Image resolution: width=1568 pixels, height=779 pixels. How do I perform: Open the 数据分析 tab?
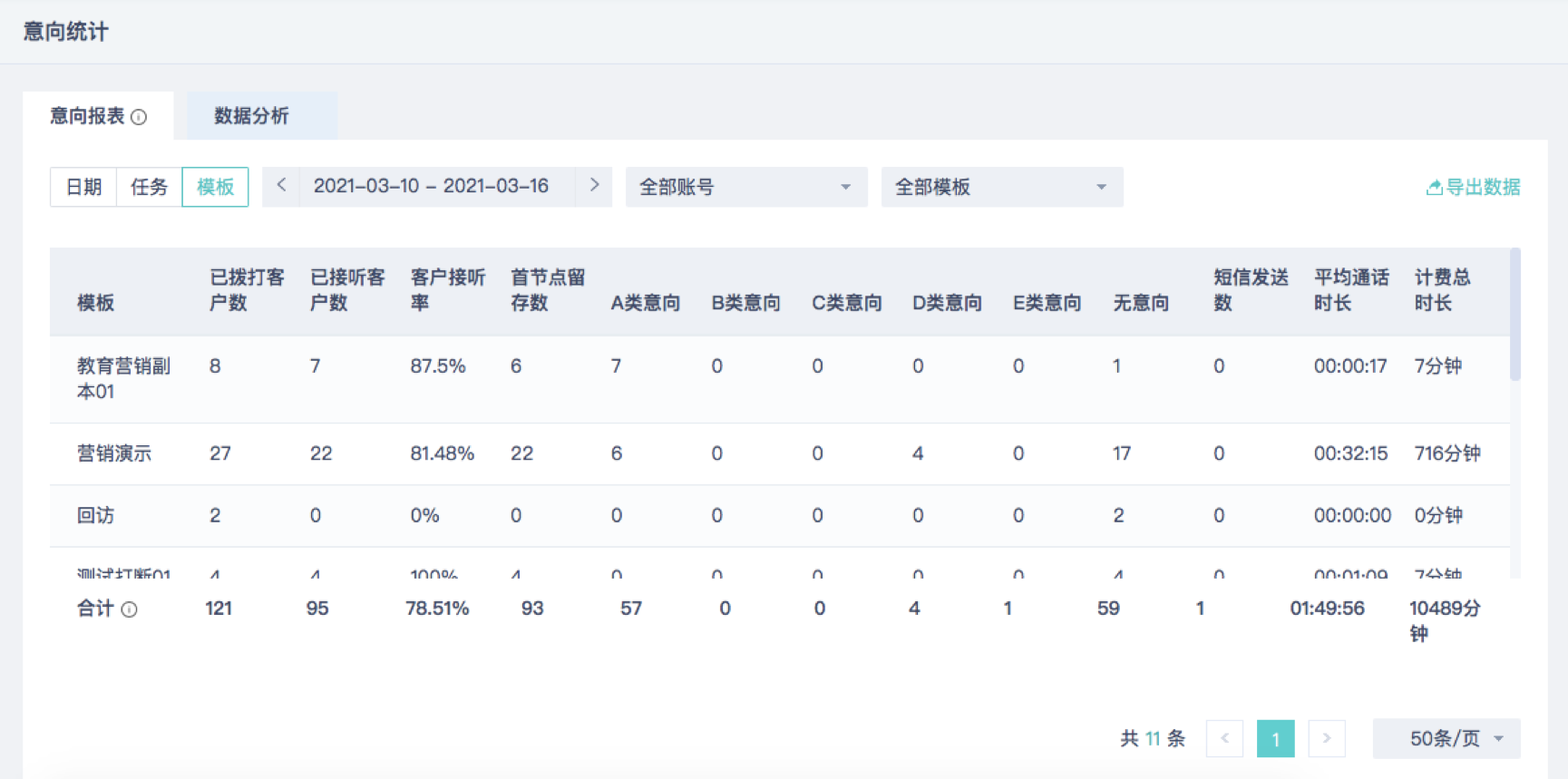tap(262, 115)
